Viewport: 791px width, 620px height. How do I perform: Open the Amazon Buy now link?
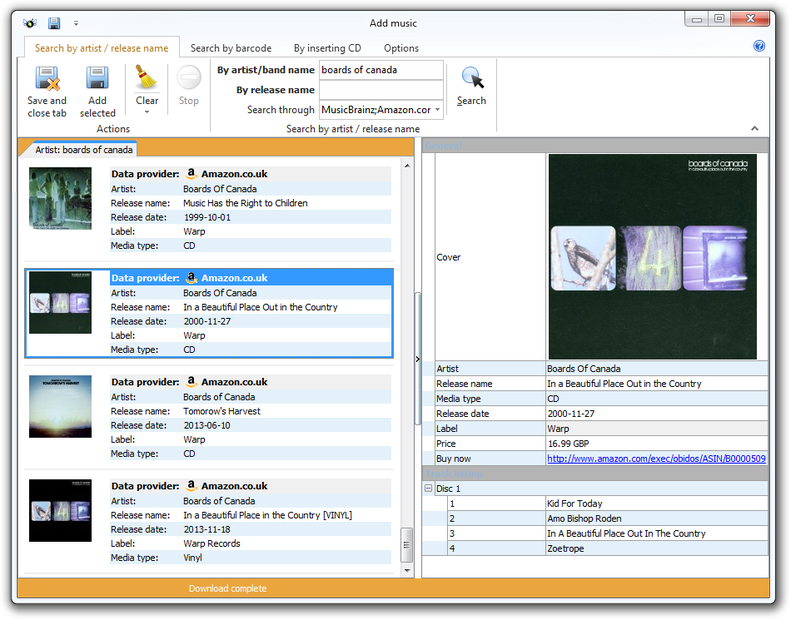(656, 459)
